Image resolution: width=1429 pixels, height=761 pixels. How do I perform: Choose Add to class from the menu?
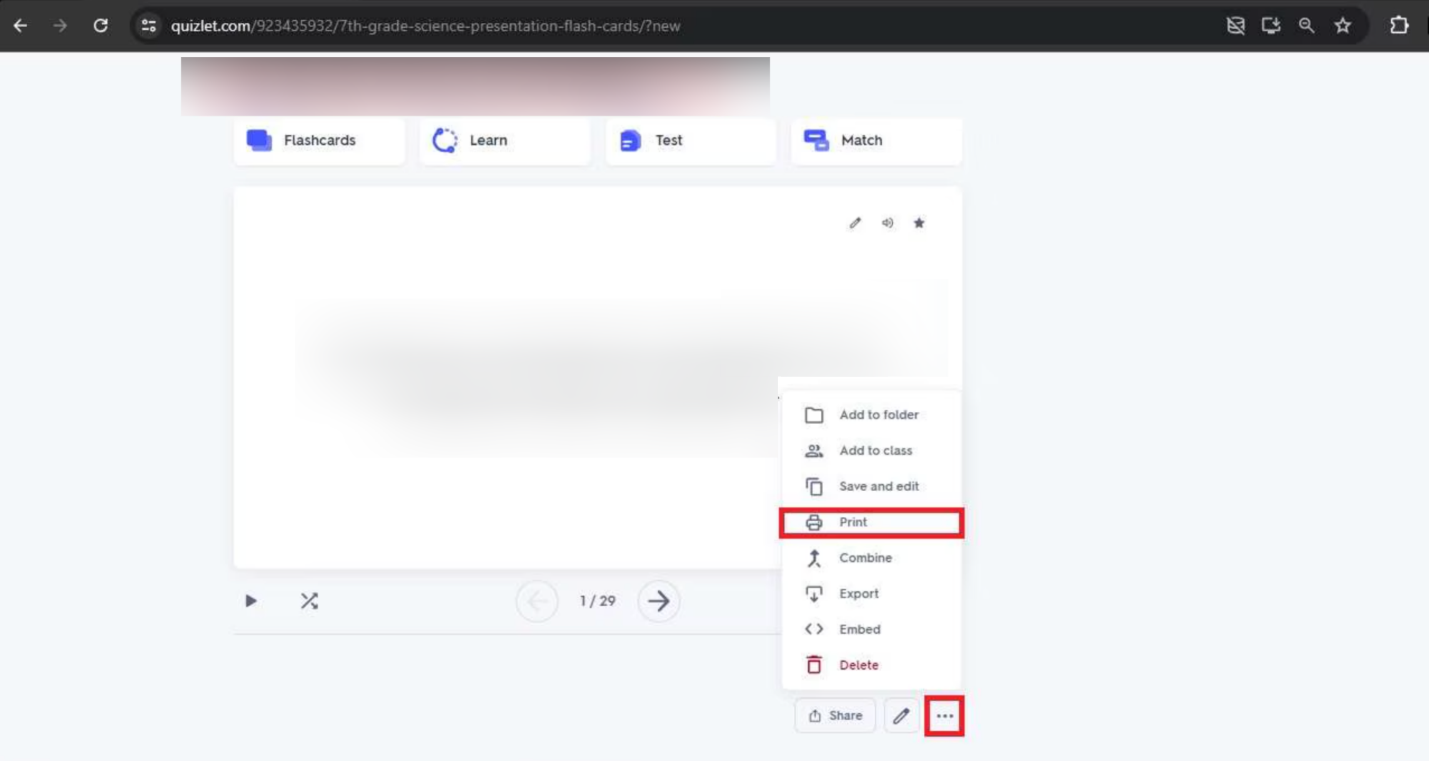click(871, 451)
